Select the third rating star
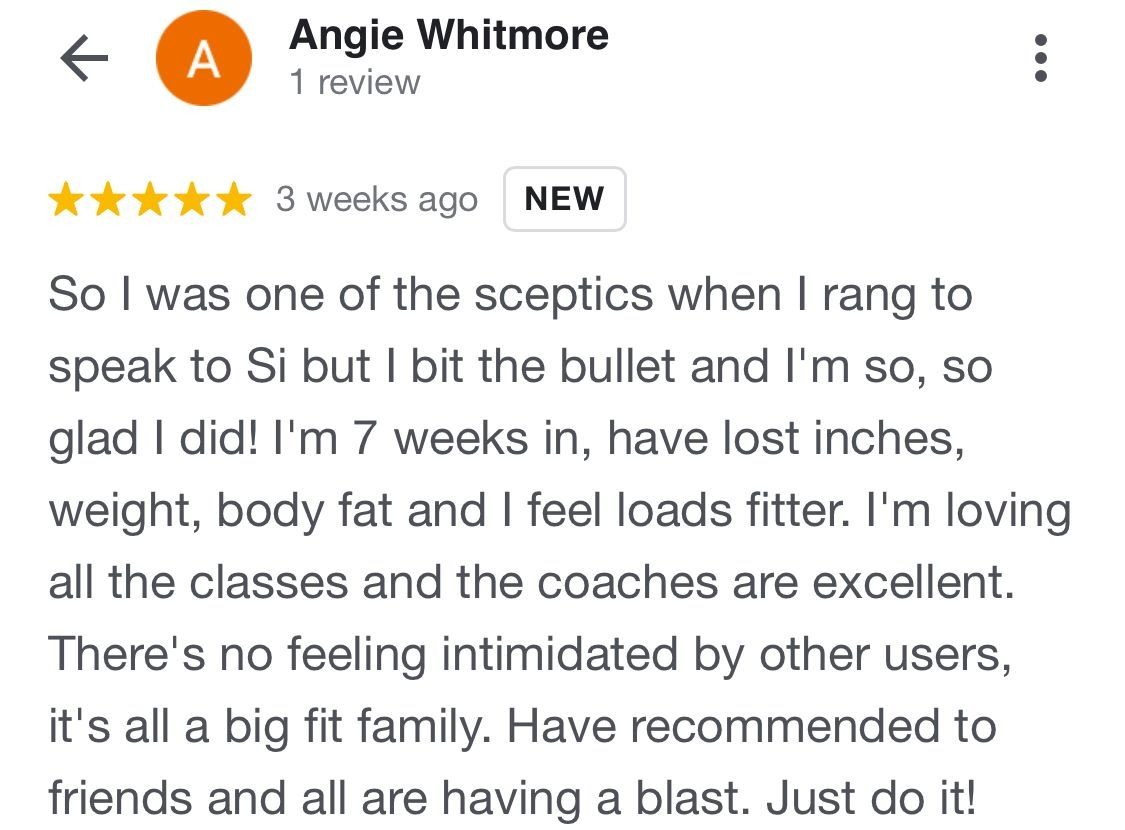Screen dimensions: 1125x830 click(x=150, y=200)
